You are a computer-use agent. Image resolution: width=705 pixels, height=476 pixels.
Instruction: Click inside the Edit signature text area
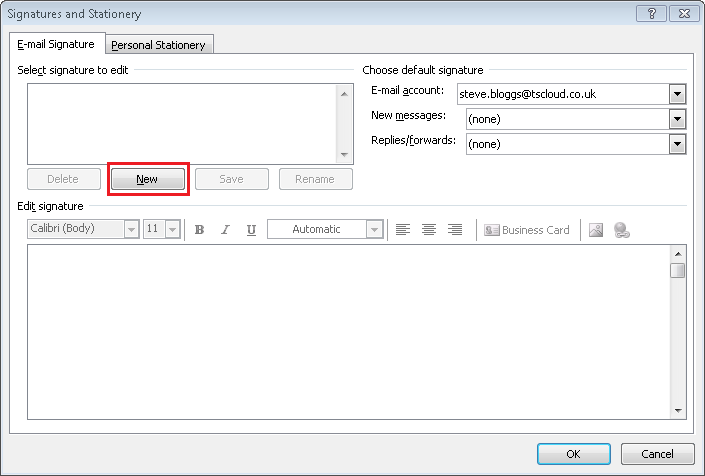(x=348, y=332)
